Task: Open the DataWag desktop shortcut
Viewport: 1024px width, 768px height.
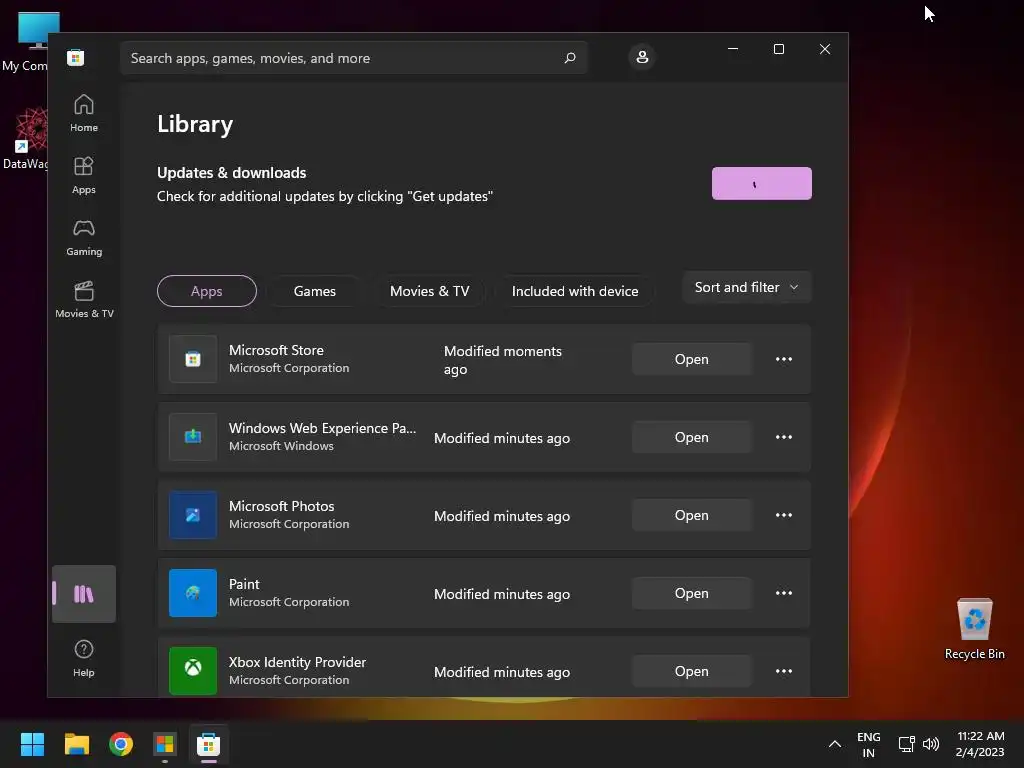Action: pyautogui.click(x=26, y=138)
